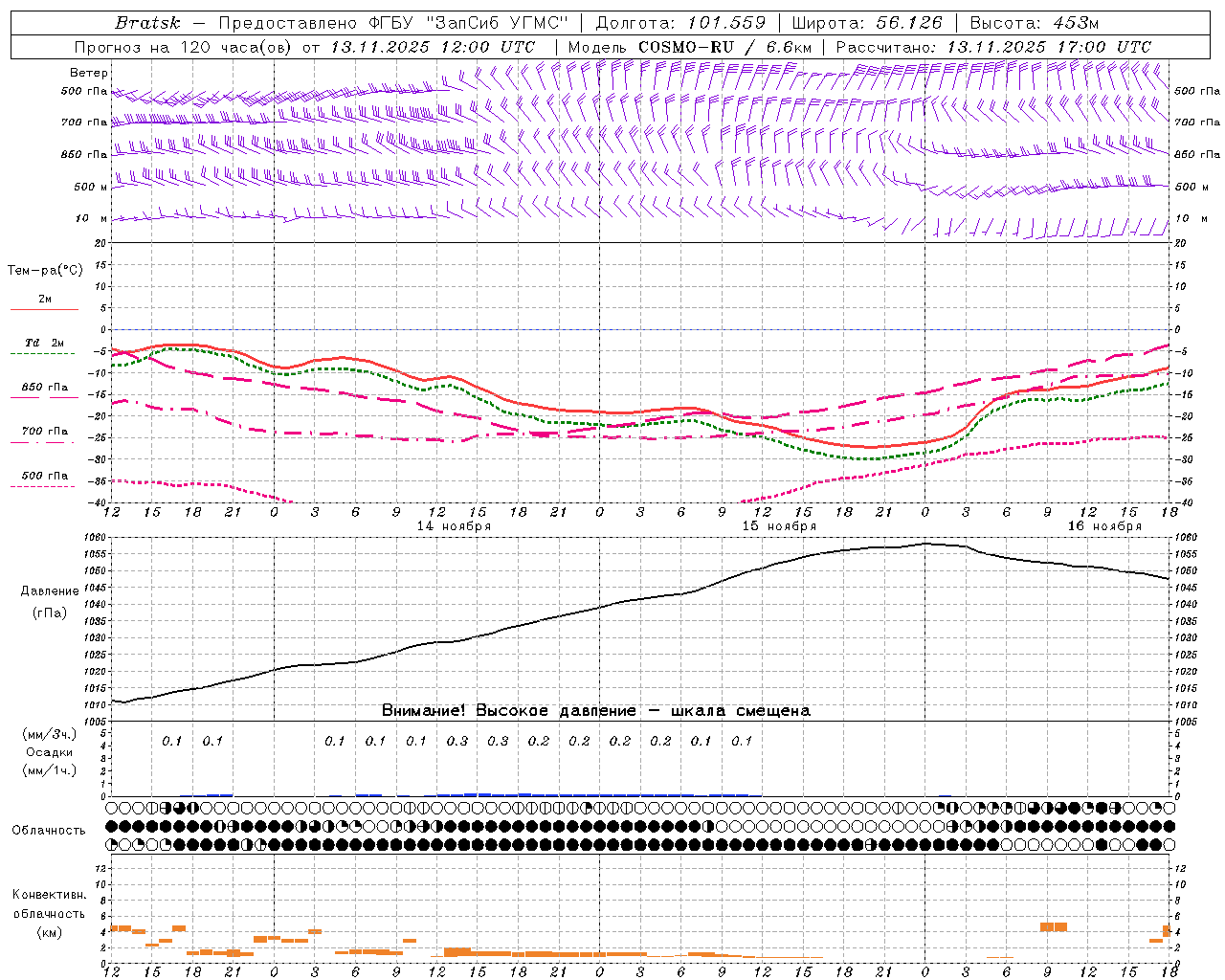1225x980 pixels.
Task: Click the "2м" temperature legend entry
Action: tap(45, 300)
